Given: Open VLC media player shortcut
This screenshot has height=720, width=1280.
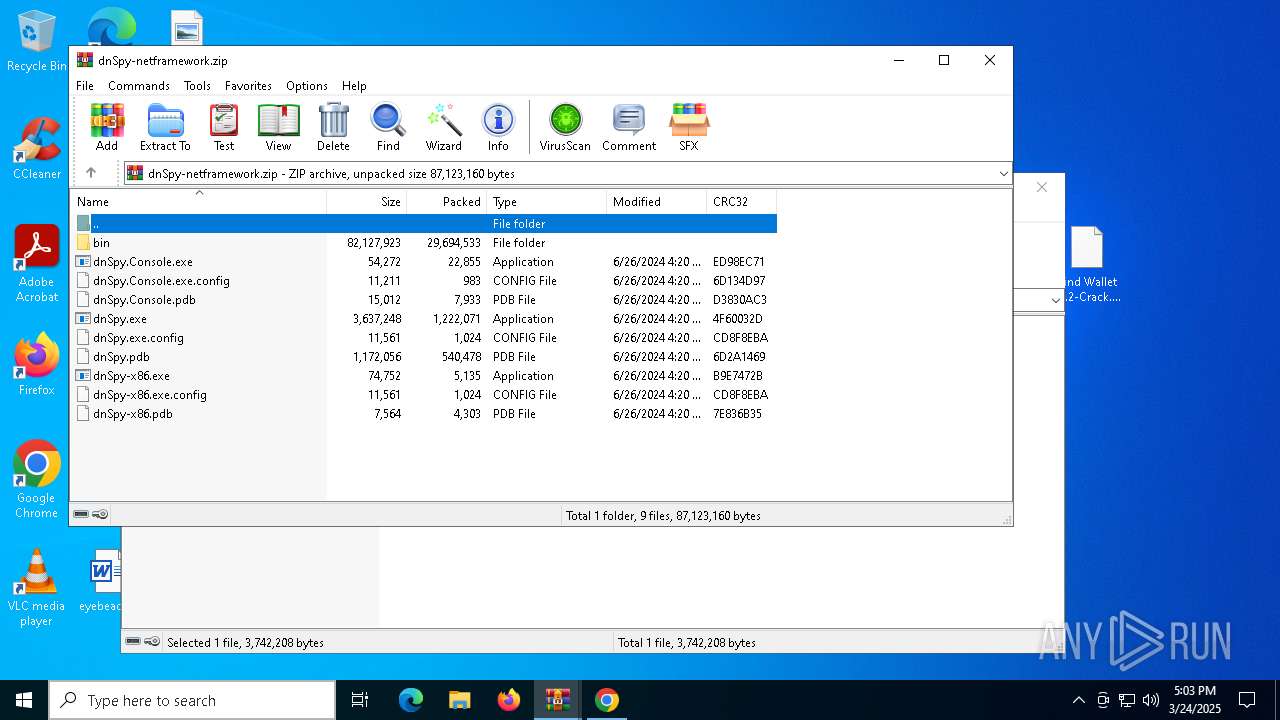Looking at the screenshot, I should tap(37, 588).
